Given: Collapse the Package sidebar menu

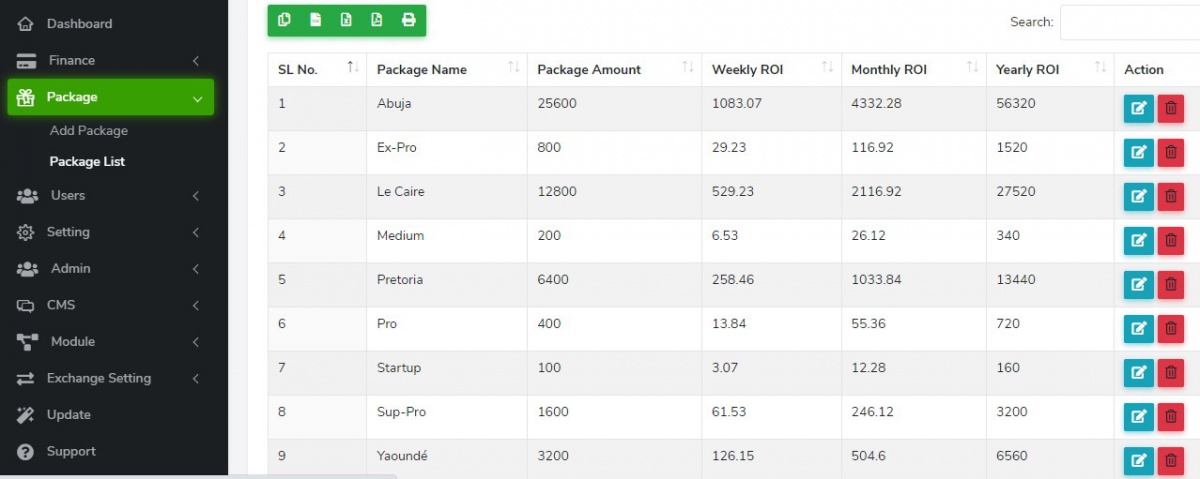Looking at the screenshot, I should pyautogui.click(x=110, y=97).
